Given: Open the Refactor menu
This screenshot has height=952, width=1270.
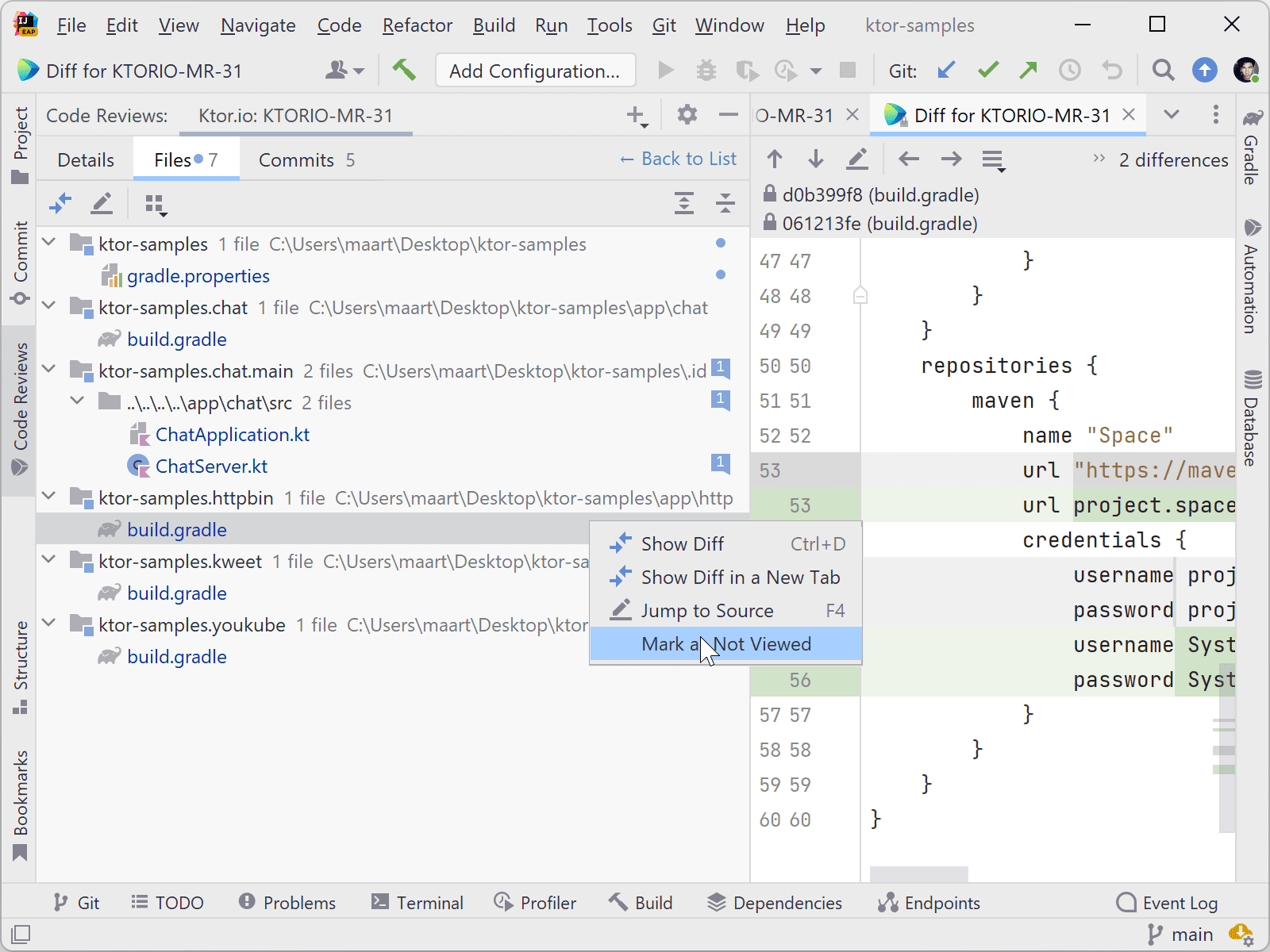Looking at the screenshot, I should [418, 25].
